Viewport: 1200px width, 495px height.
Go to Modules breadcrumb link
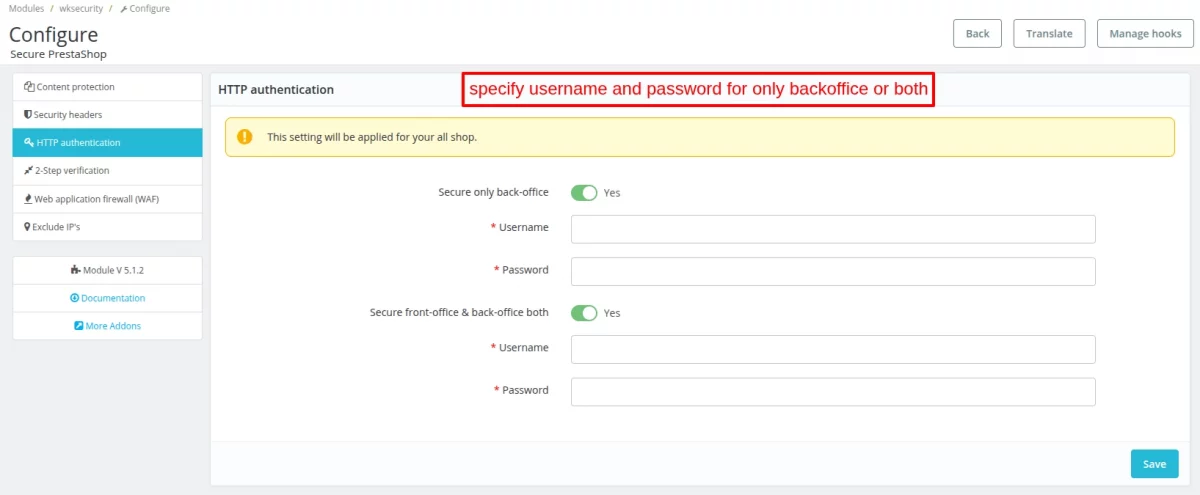tap(26, 8)
